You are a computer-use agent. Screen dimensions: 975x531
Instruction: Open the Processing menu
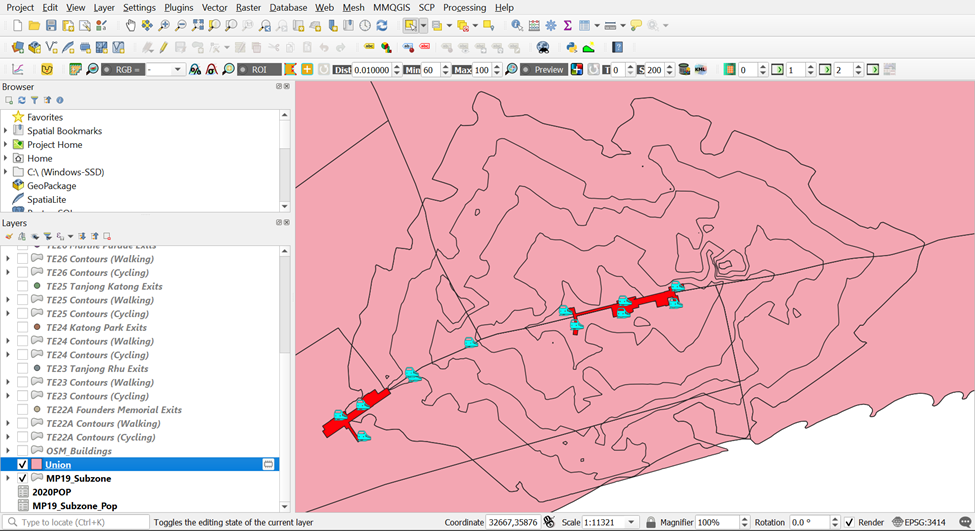tap(464, 7)
